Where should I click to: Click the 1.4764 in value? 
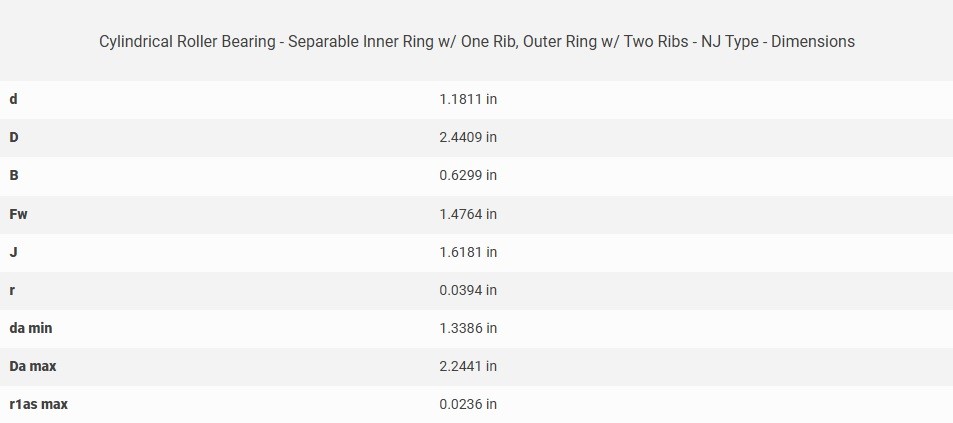(x=467, y=214)
